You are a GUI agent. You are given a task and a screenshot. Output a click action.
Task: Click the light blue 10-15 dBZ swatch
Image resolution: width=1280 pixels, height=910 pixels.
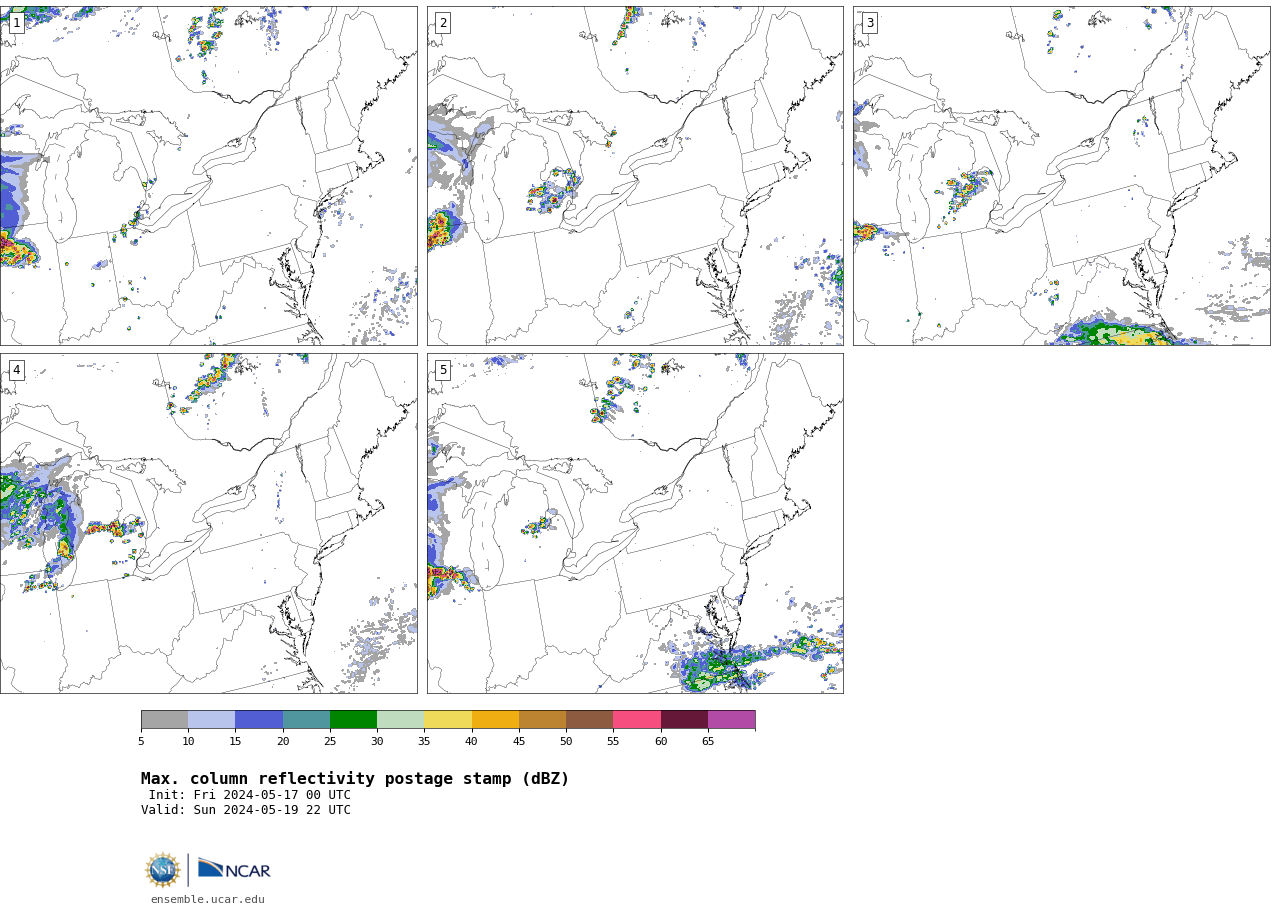coord(211,720)
